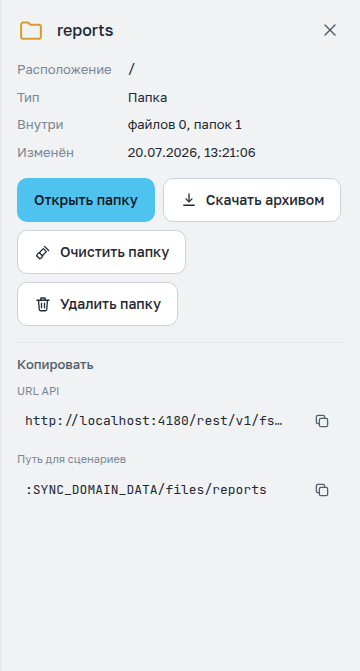Click the modified date 20.07.2026, 13:21:06
Screen dimensions: 360x671
191,153
